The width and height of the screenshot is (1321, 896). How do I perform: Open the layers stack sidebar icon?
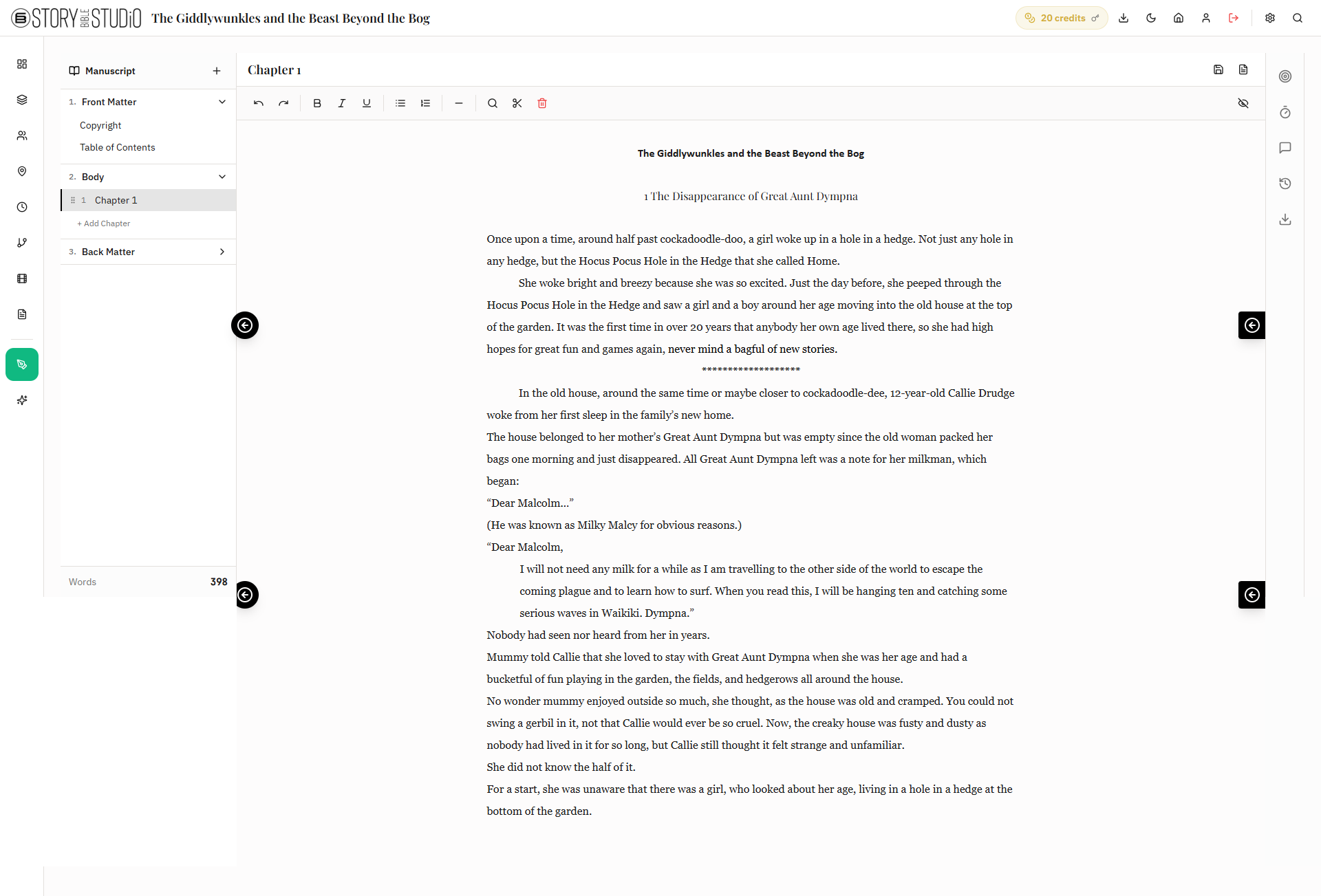(x=22, y=100)
